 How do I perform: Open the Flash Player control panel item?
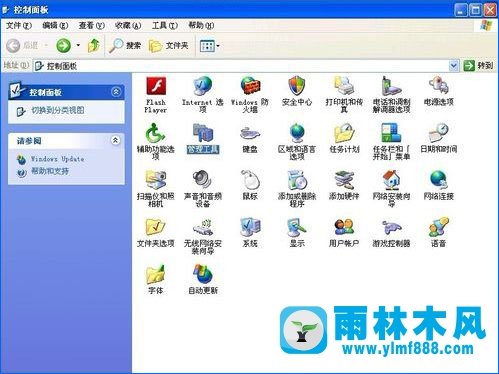[x=156, y=95]
